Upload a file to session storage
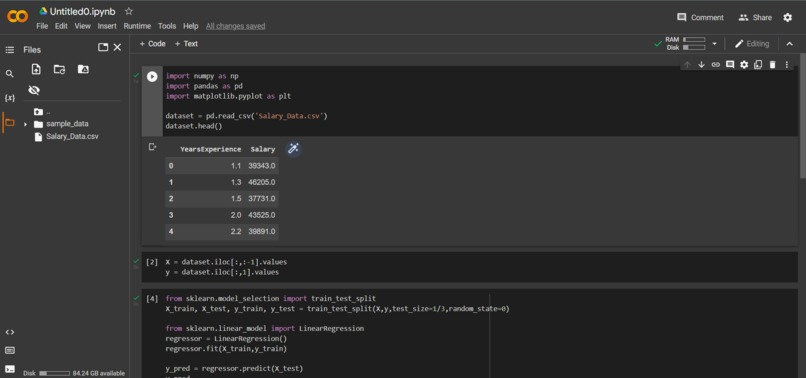 pos(36,69)
